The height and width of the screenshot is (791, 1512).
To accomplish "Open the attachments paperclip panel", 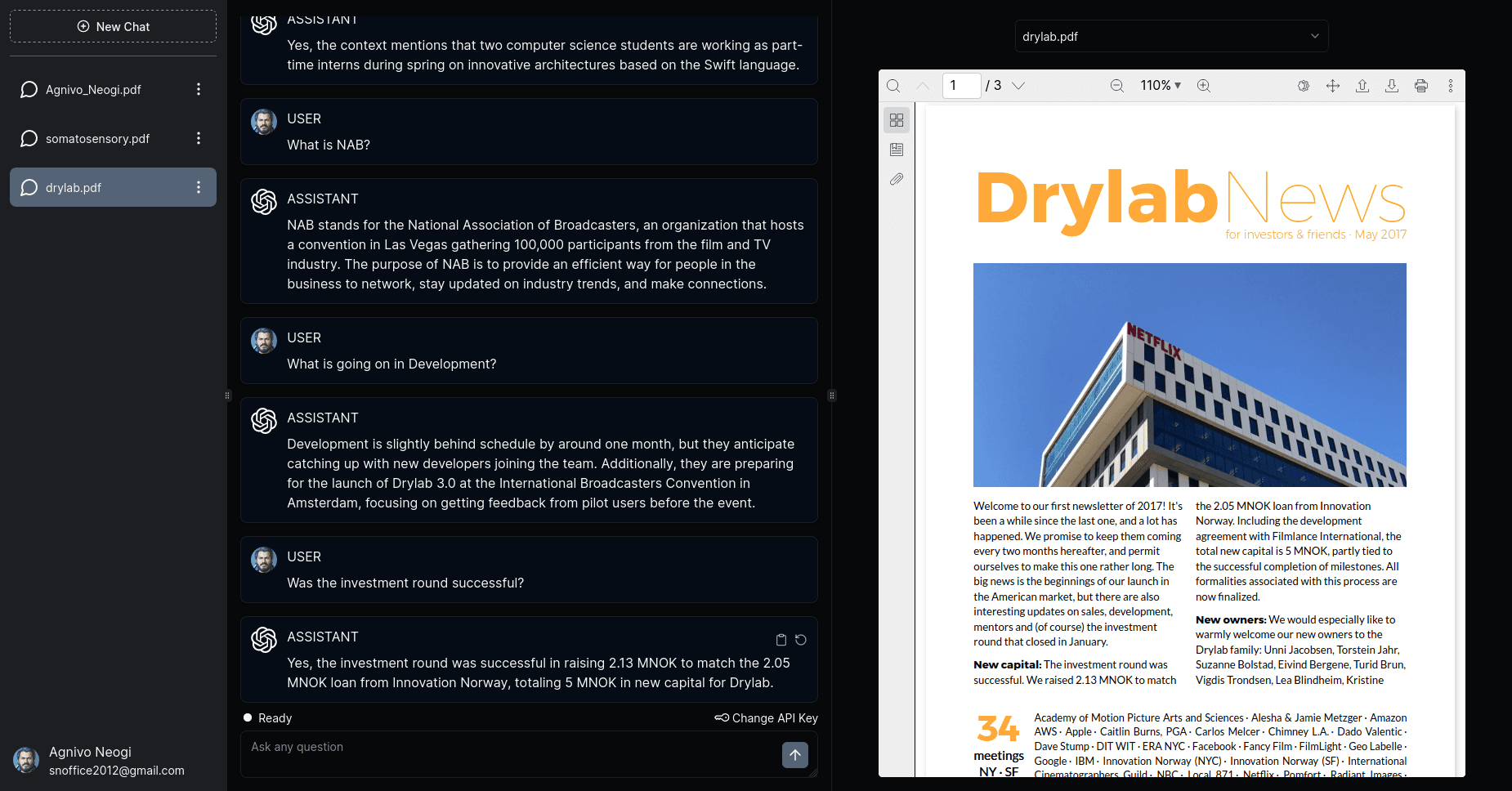I will [897, 179].
